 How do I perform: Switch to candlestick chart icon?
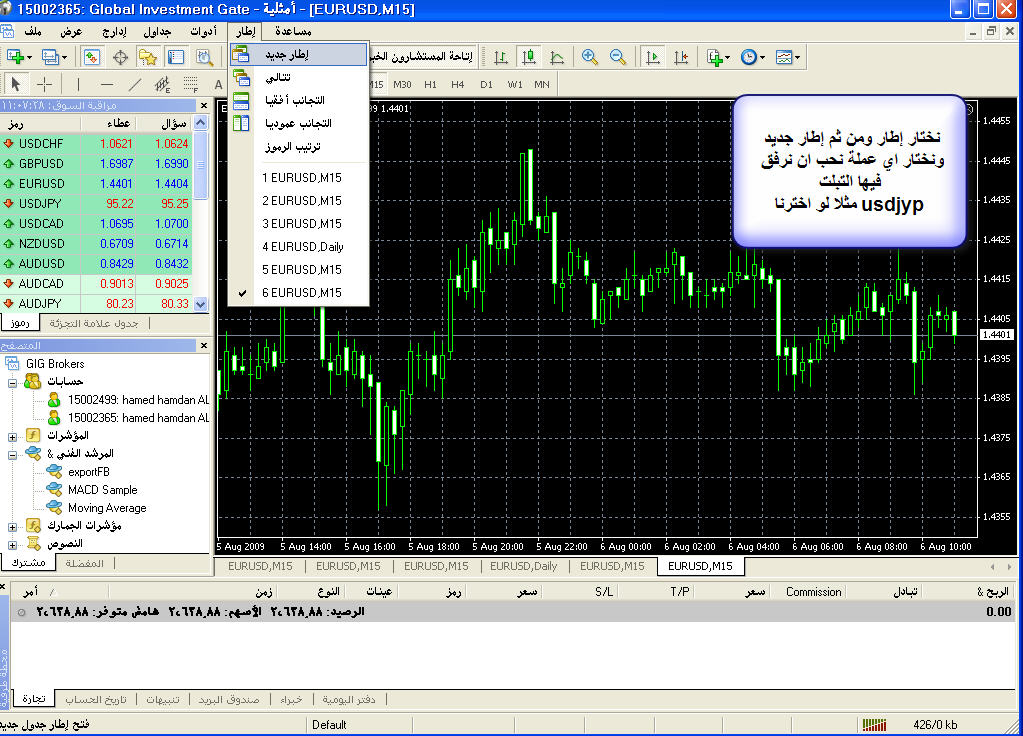(x=530, y=58)
